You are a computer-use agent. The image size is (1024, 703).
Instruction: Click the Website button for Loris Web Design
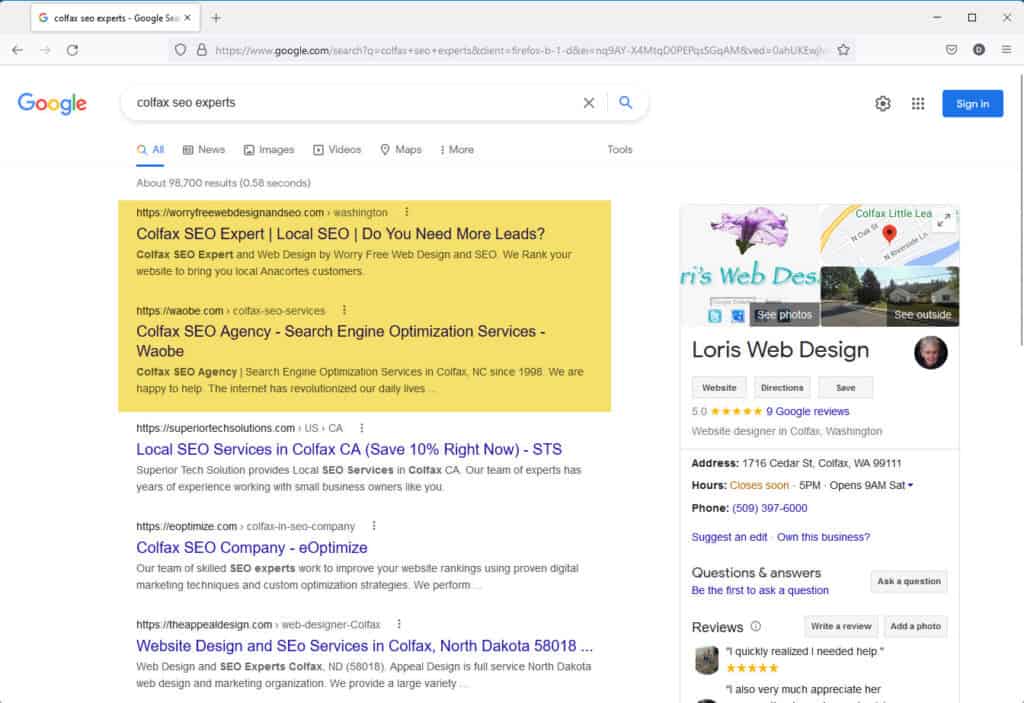point(719,387)
